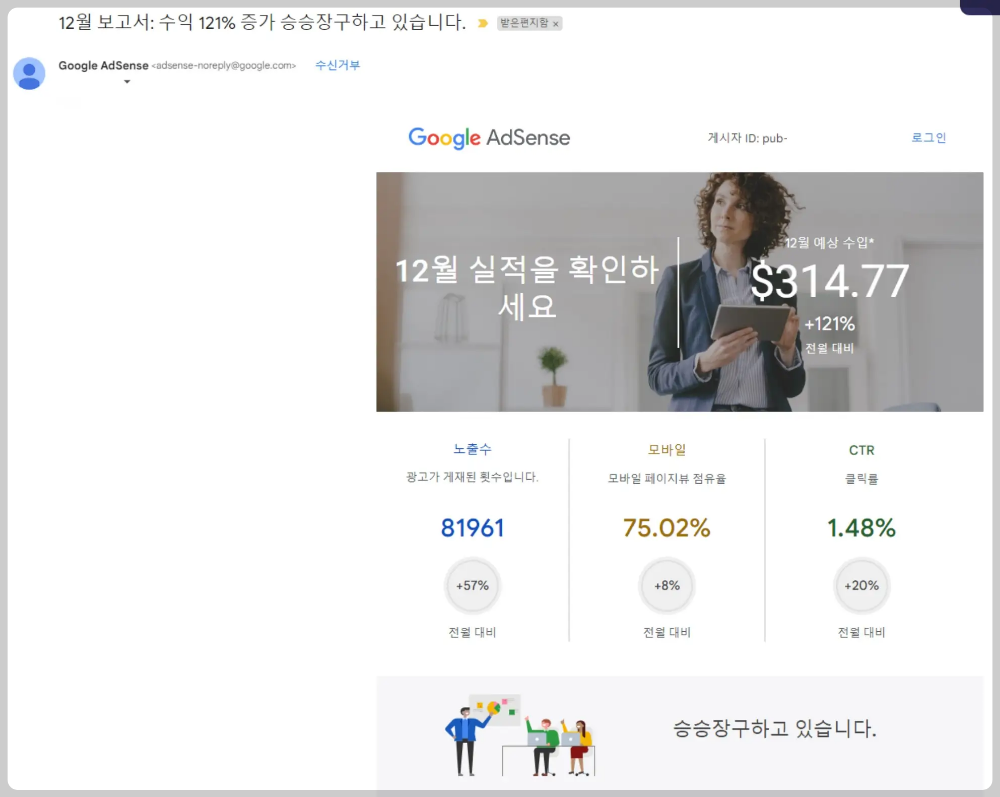1000x797 pixels.
Task: Expand sender details dropdown arrow
Action: [127, 82]
